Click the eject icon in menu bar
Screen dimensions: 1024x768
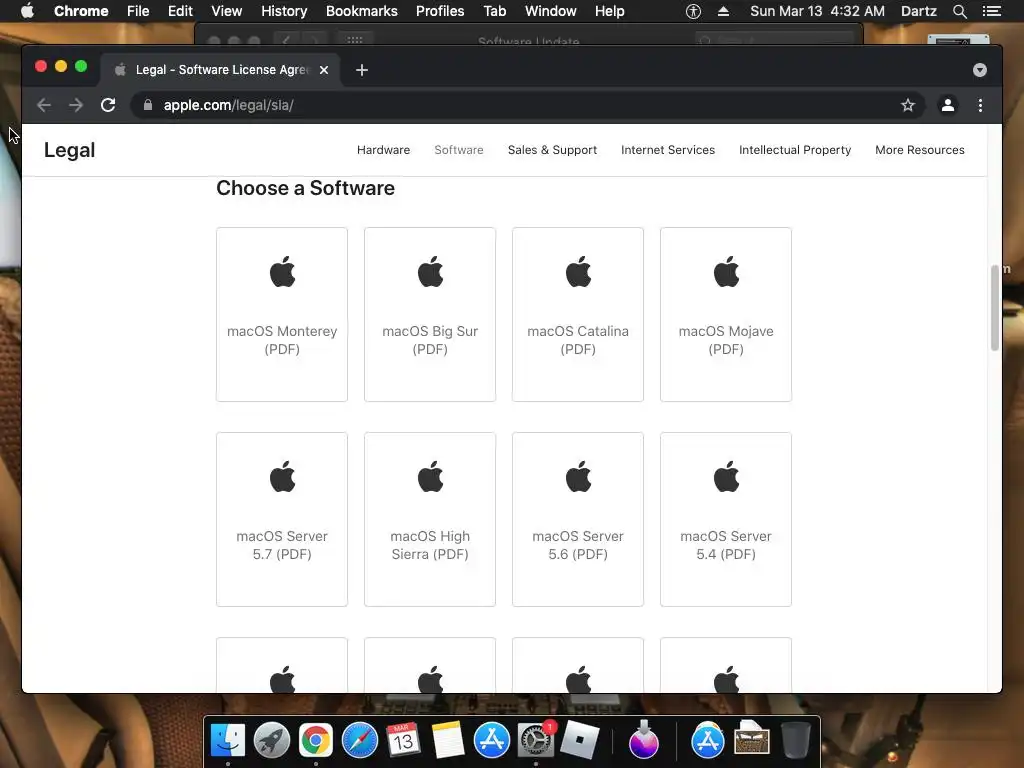tap(723, 11)
